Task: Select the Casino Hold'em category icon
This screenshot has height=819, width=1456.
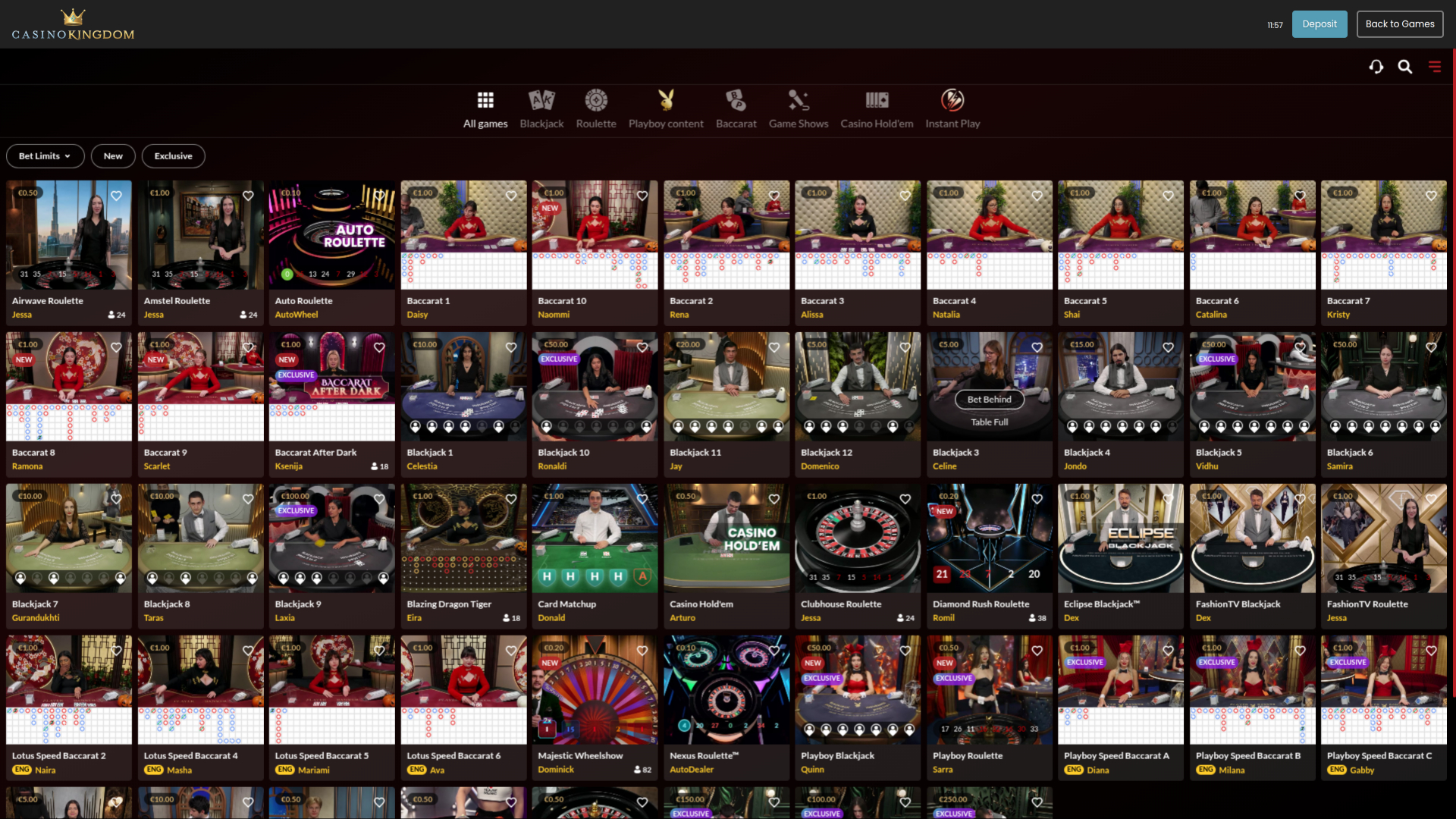Action: 877,100
